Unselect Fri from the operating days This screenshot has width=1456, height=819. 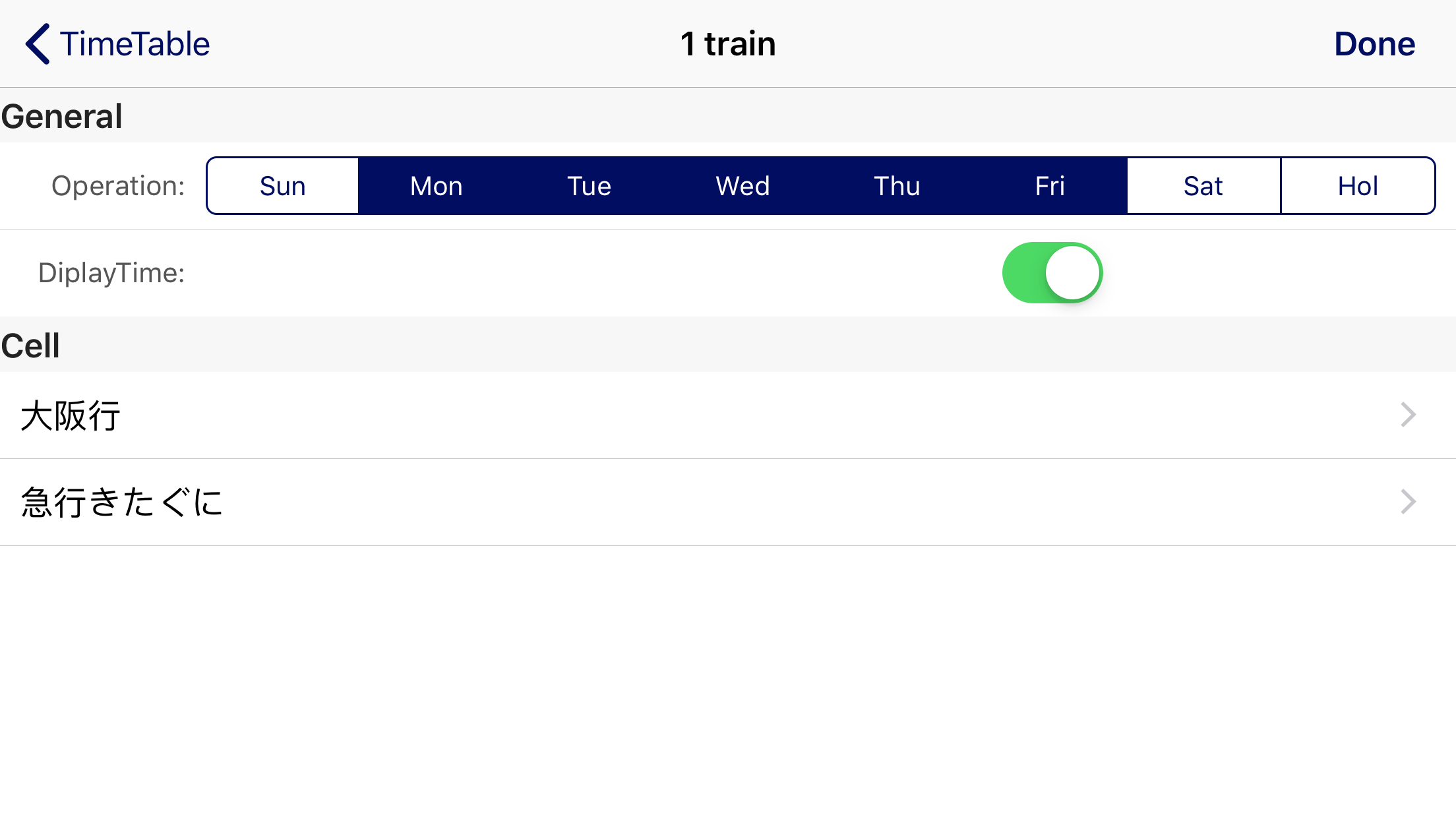1050,186
